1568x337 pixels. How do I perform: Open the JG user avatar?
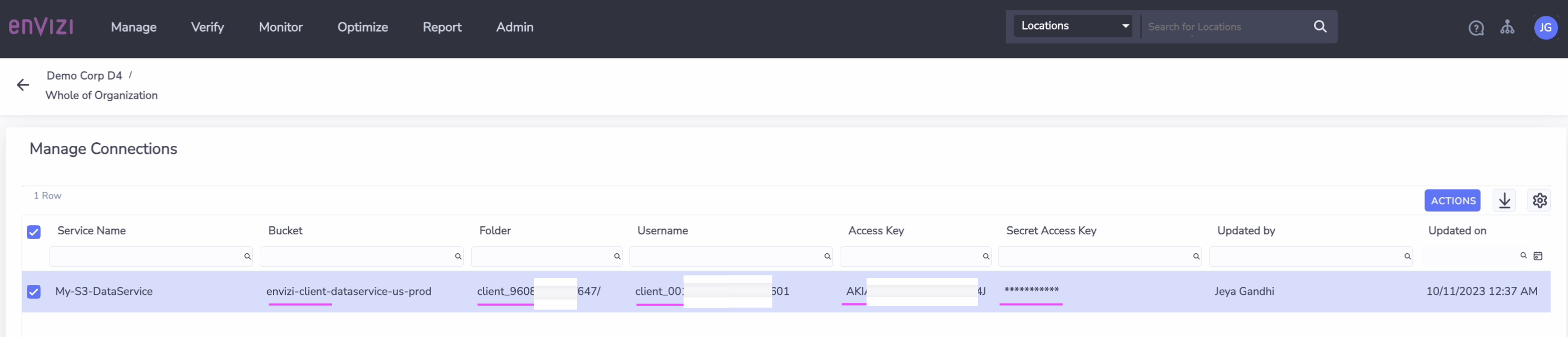tap(1545, 27)
